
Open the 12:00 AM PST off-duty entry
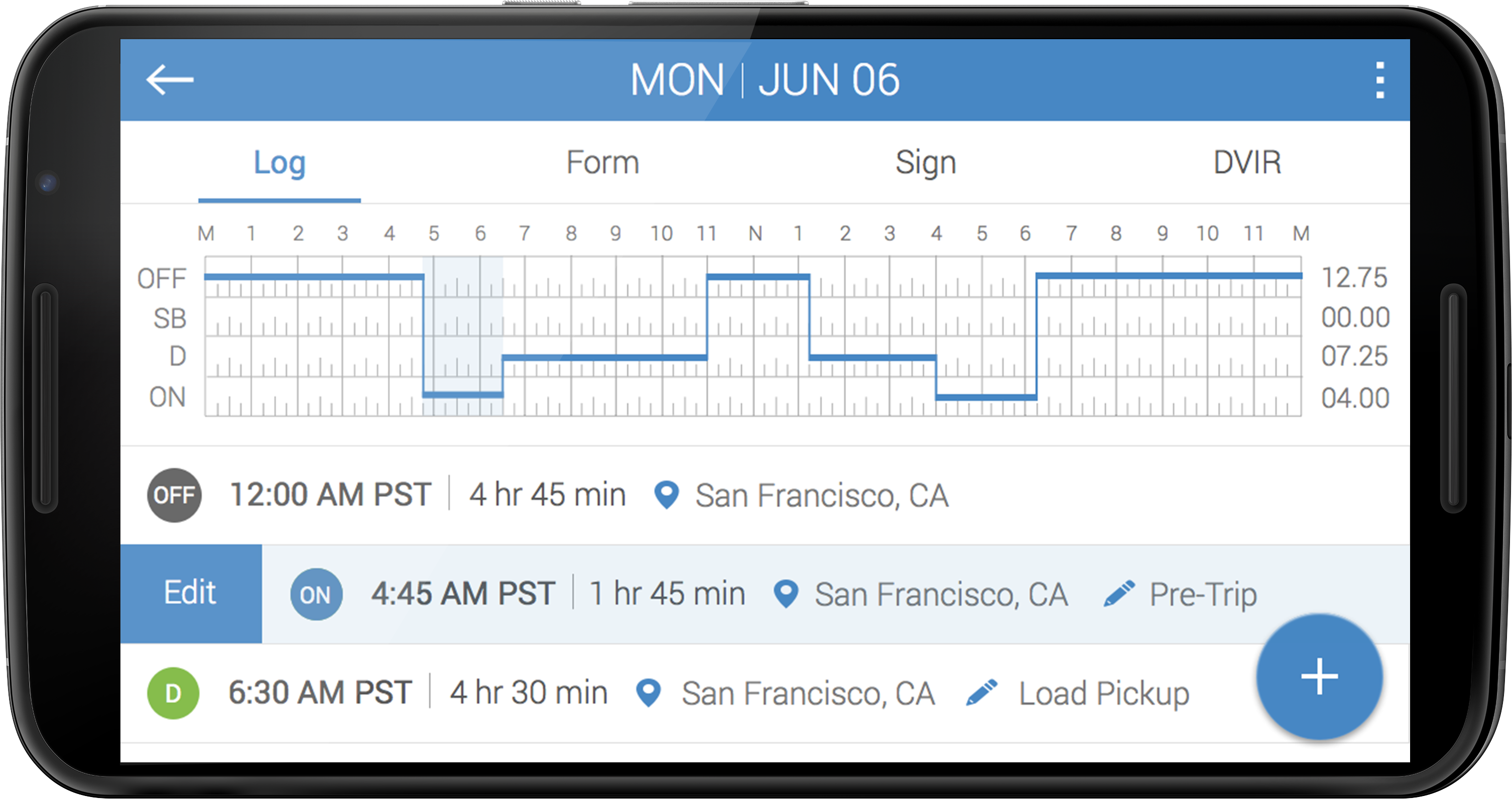pos(765,495)
